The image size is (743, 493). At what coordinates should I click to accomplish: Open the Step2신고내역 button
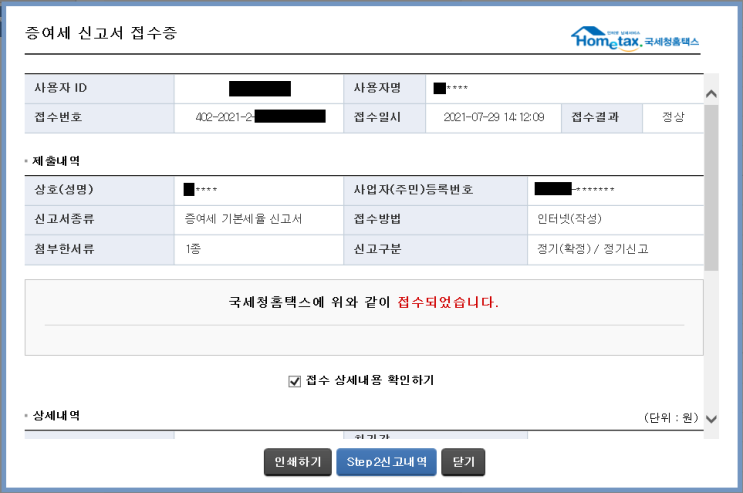pyautogui.click(x=386, y=462)
